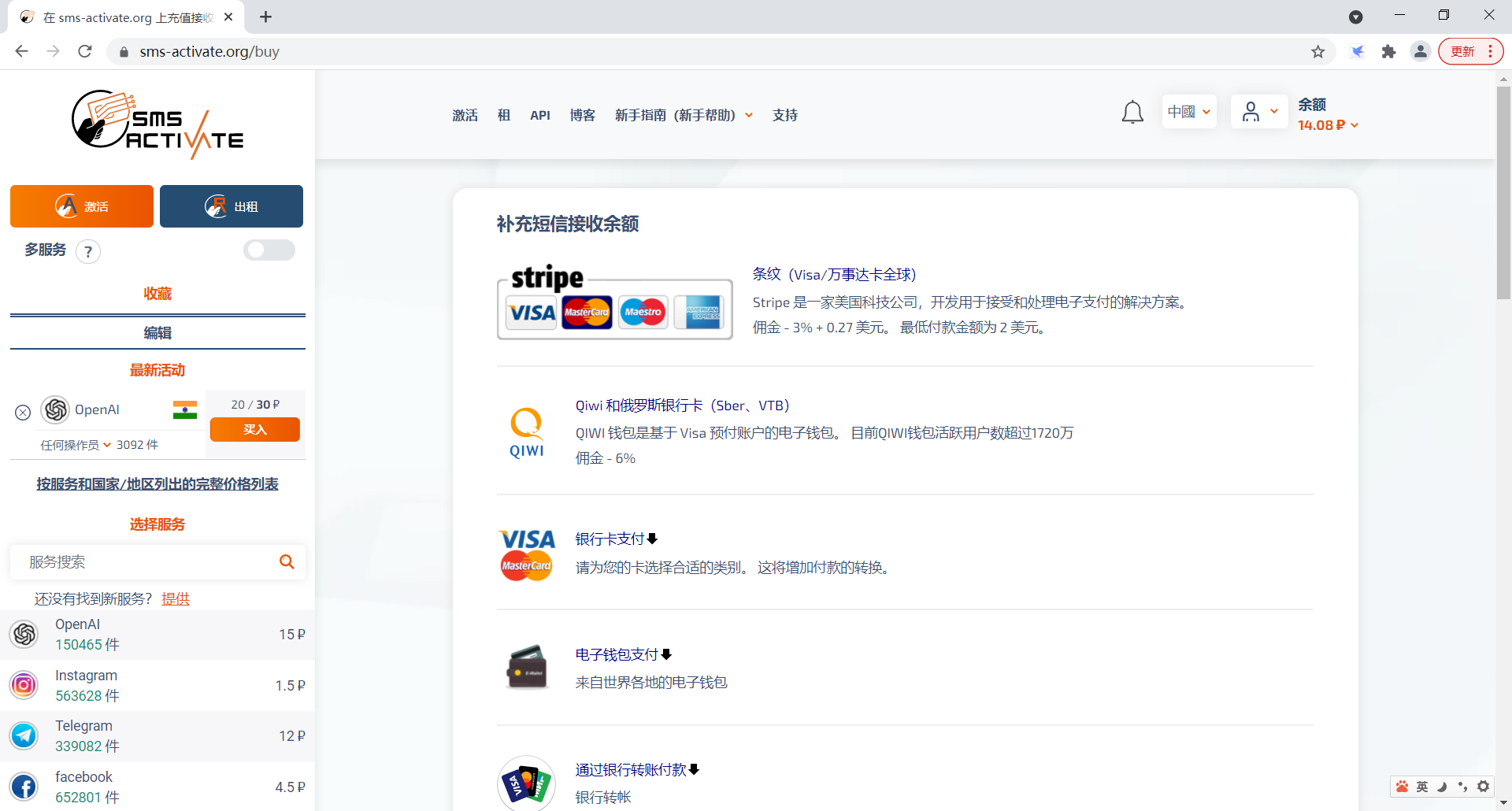Expand 通过银行转账付款 options
1512x811 pixels.
coord(637,769)
